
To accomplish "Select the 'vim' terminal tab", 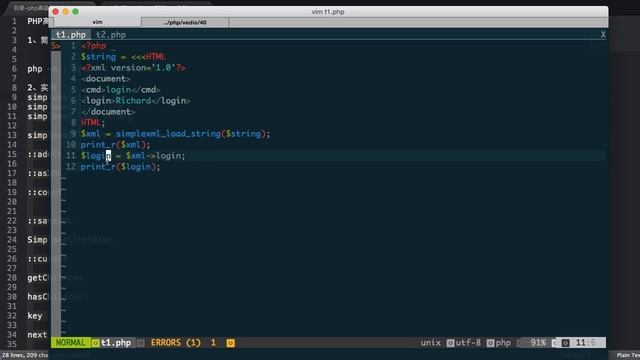I will tap(97, 22).
